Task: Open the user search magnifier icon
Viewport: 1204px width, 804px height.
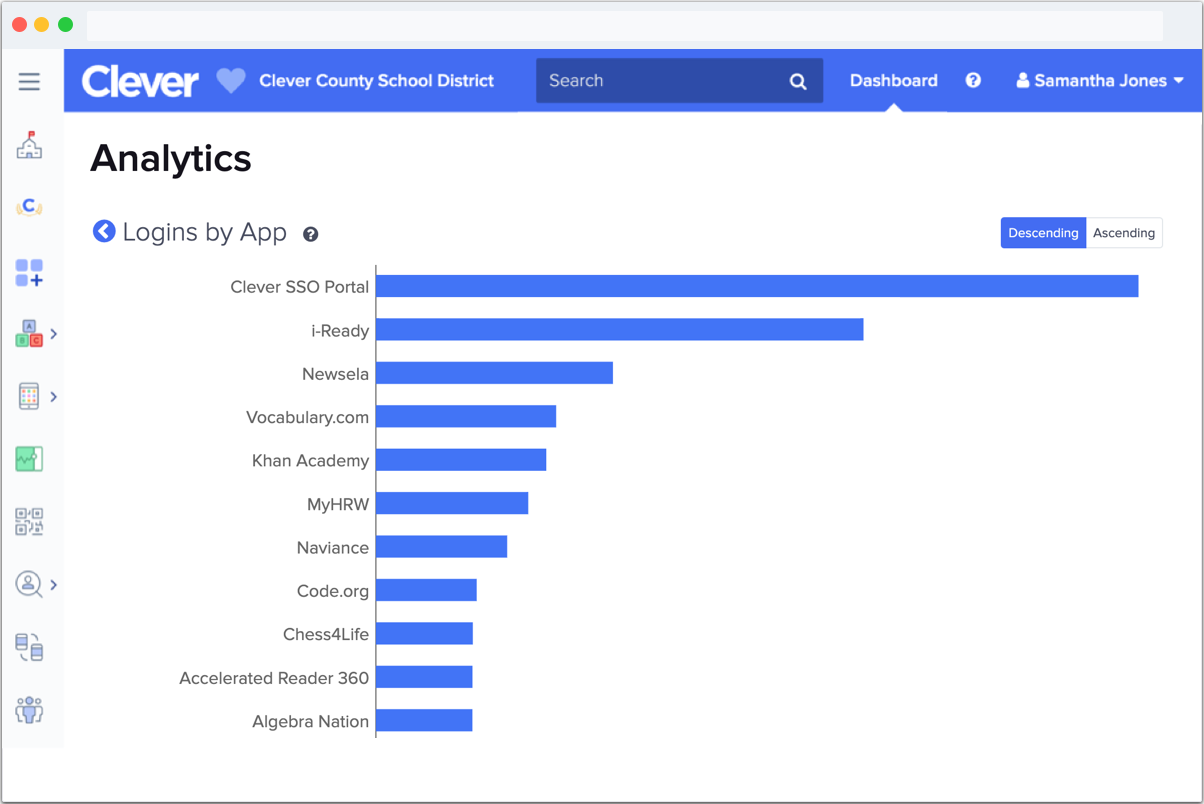Action: (29, 584)
